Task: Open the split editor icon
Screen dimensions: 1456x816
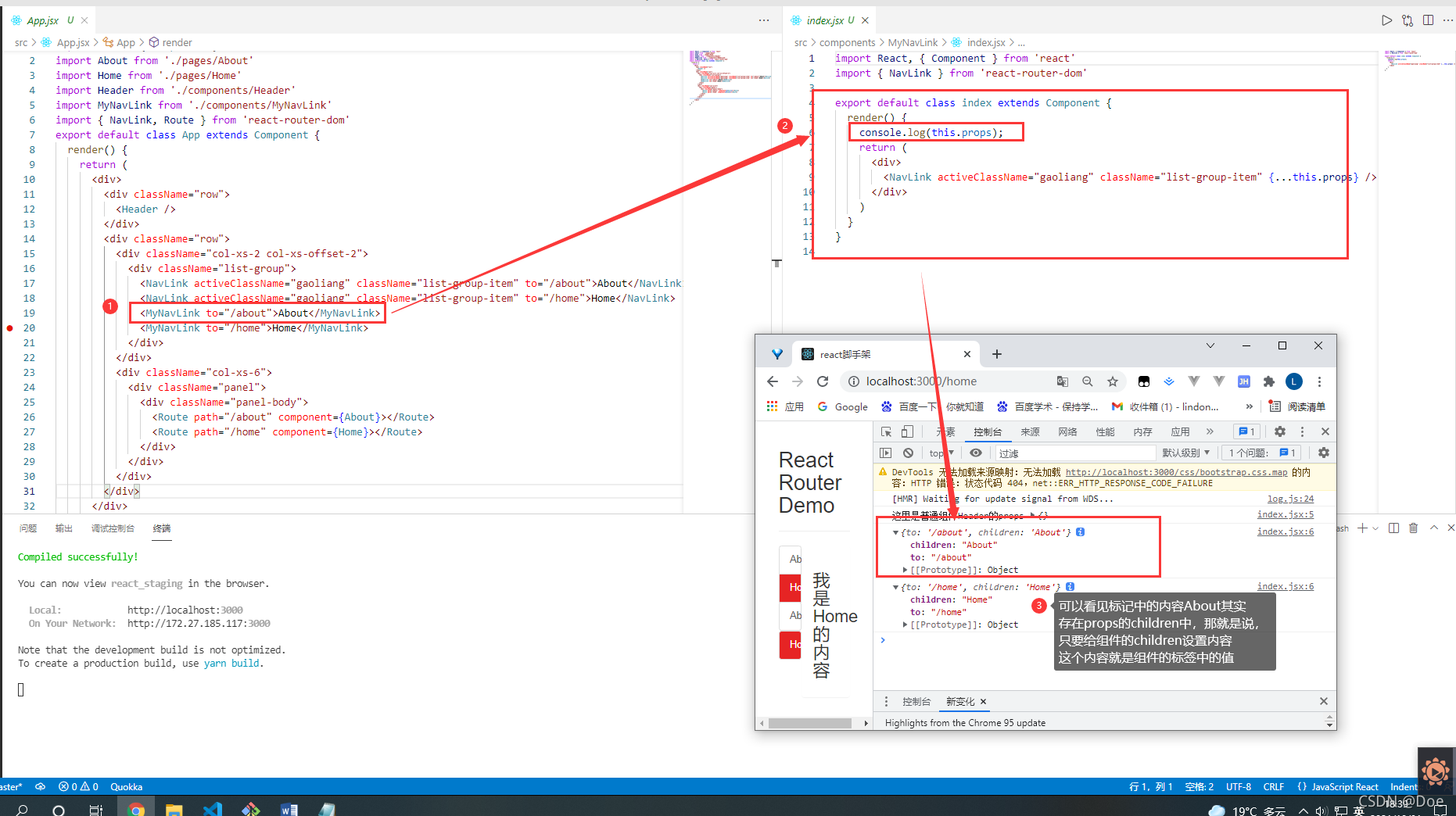Action: coord(1428,20)
